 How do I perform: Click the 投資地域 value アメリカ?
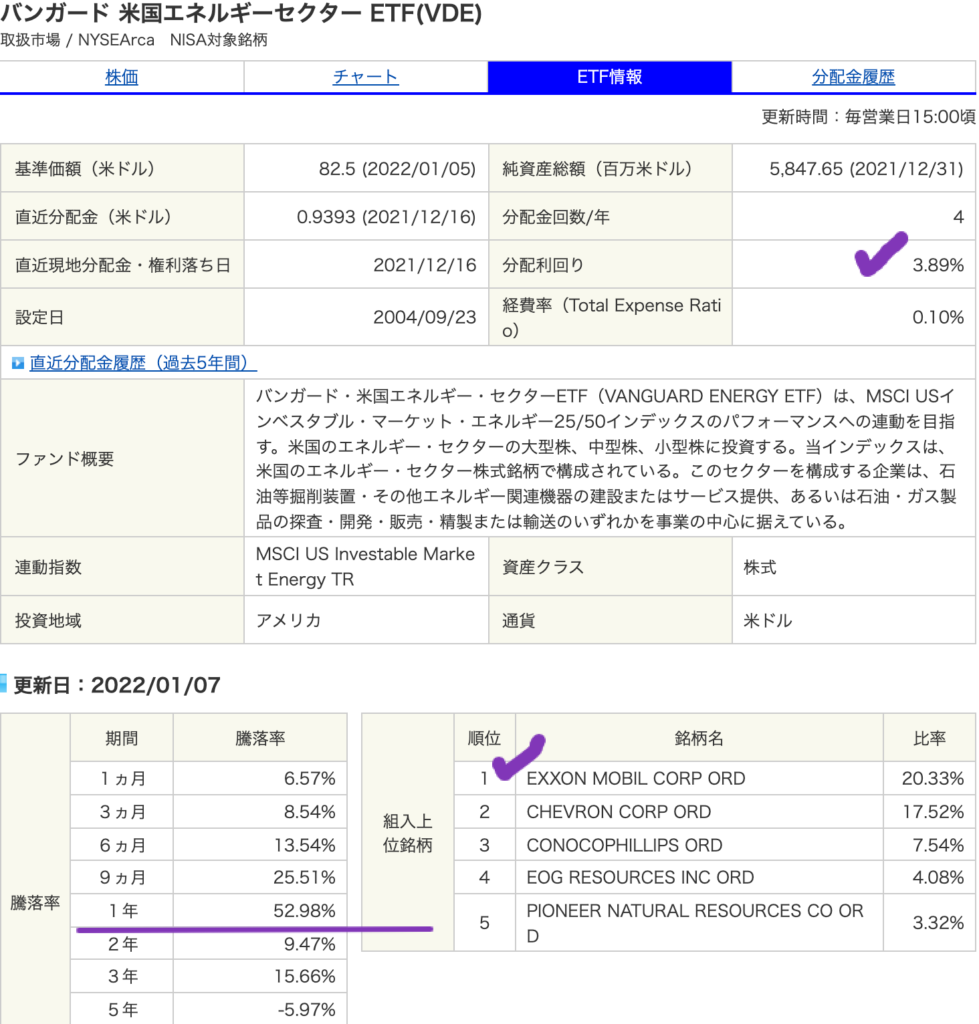coord(289,620)
